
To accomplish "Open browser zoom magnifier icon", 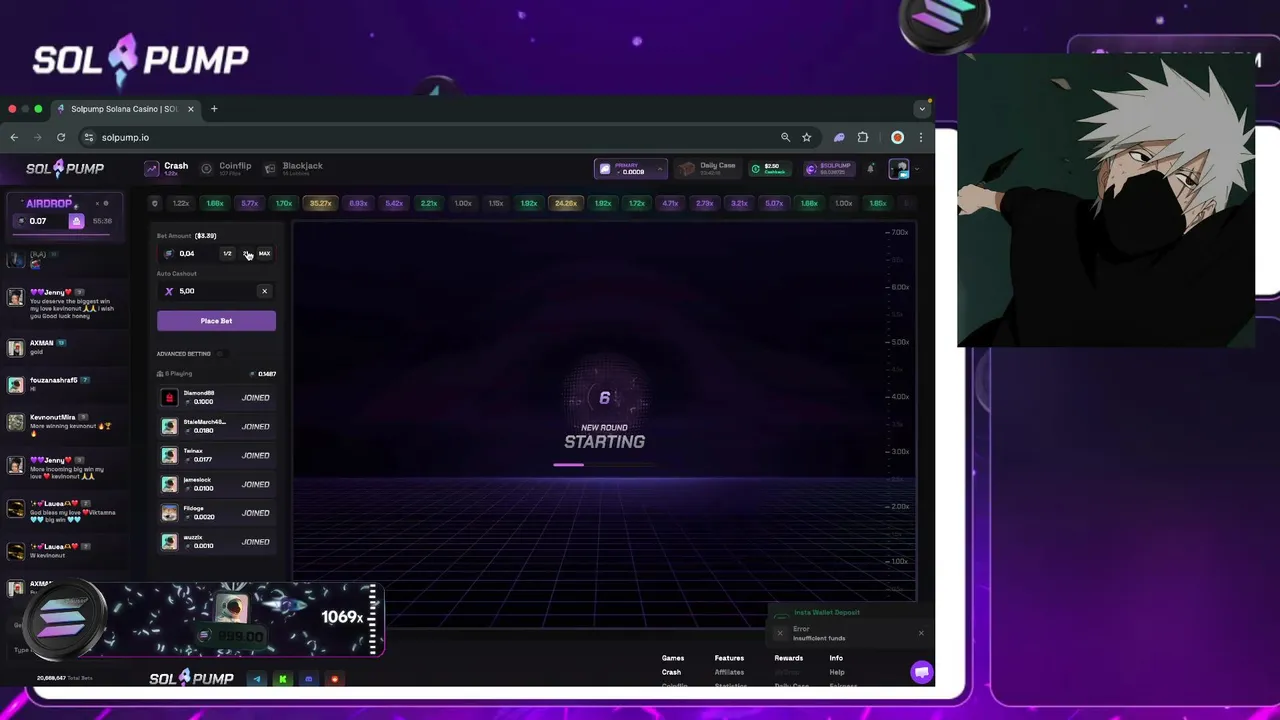I will point(785,137).
